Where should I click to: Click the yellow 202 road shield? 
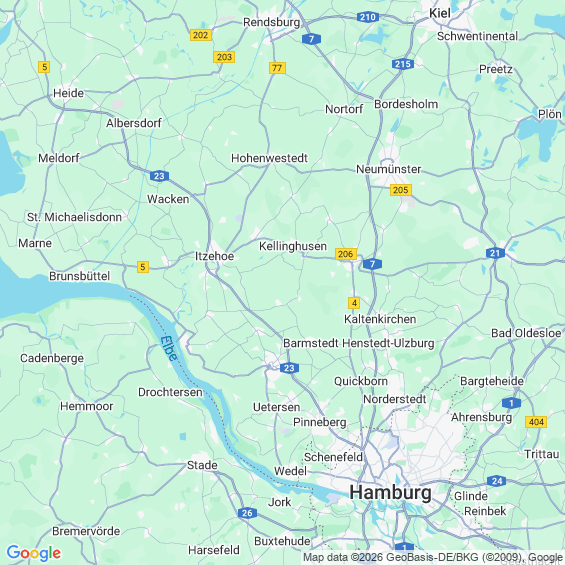coord(201,35)
